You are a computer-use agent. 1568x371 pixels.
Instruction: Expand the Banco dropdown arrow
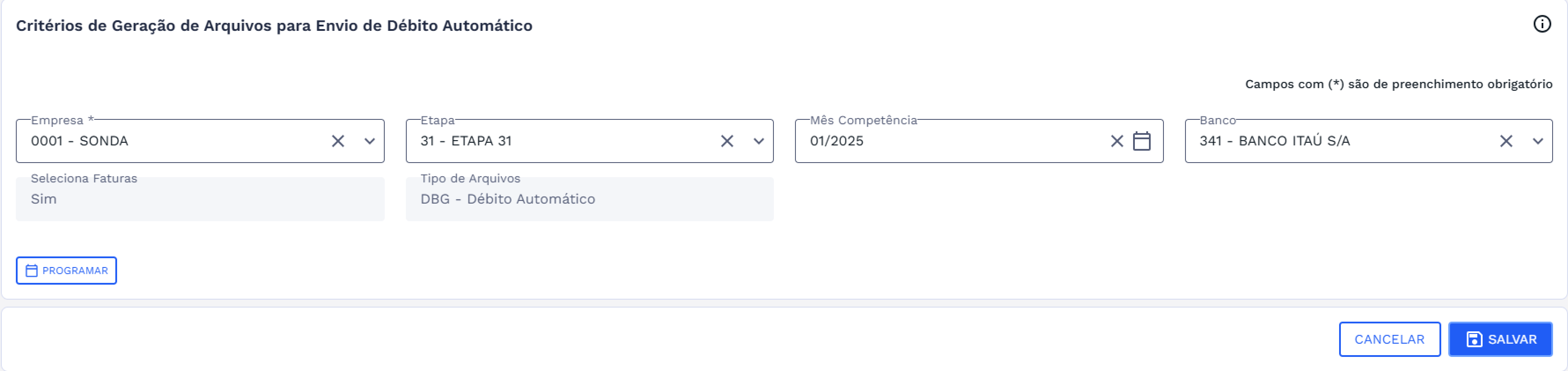click(x=1538, y=141)
